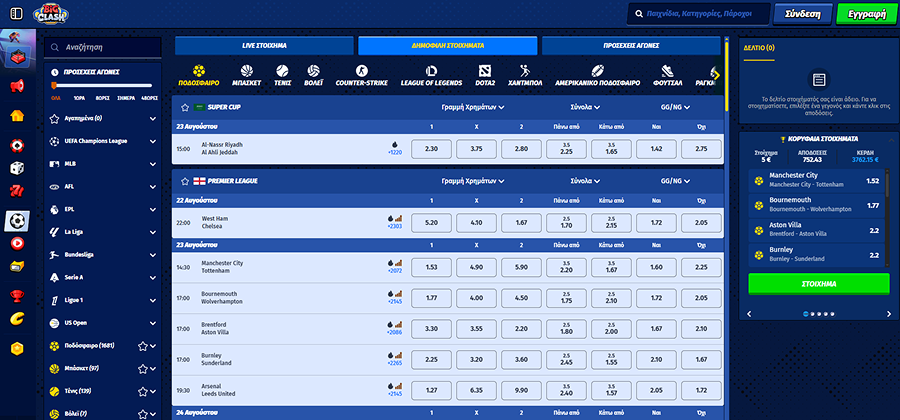Open the red 777 slots icon
This screenshot has width=900, height=420.
(17, 191)
